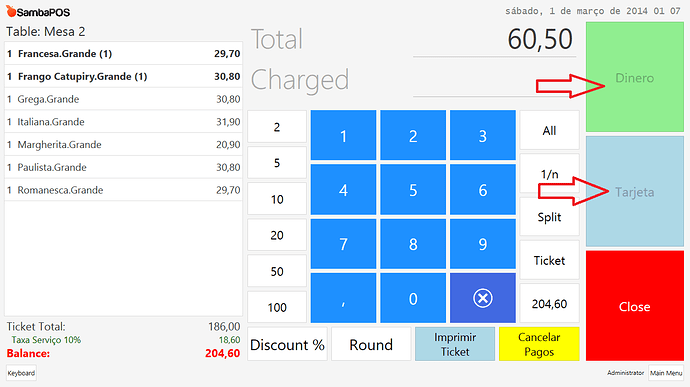Select the Italiana.Grande order line
The height and width of the screenshot is (387, 690).
(x=123, y=122)
